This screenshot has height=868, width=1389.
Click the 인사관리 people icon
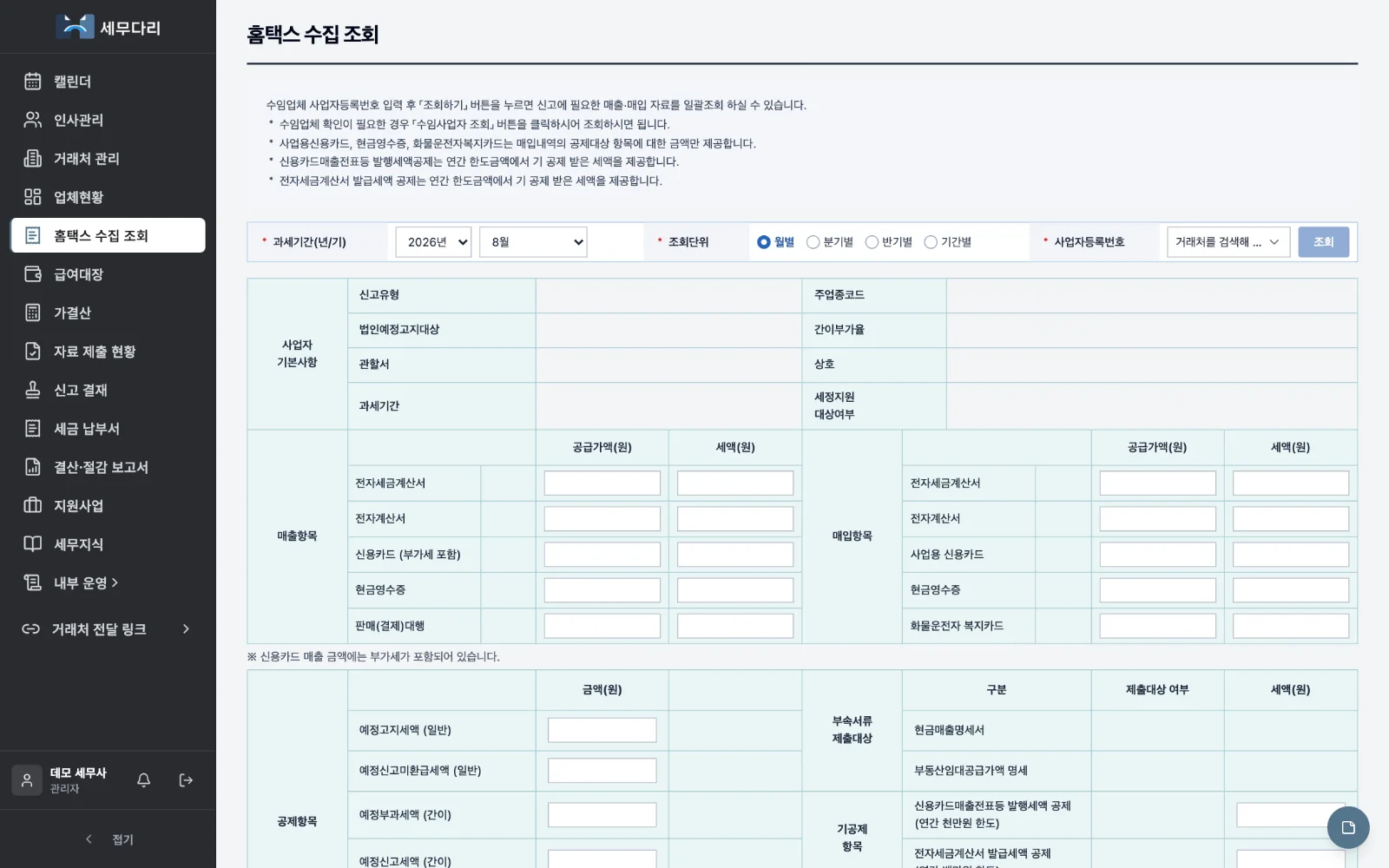click(33, 120)
